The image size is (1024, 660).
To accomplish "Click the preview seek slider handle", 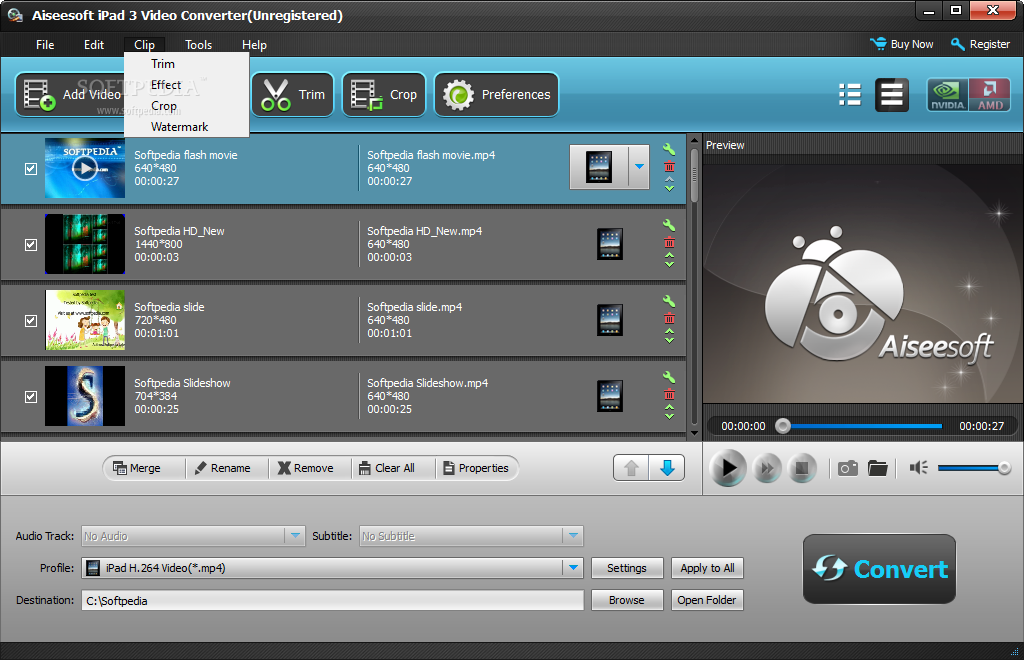I will click(782, 426).
